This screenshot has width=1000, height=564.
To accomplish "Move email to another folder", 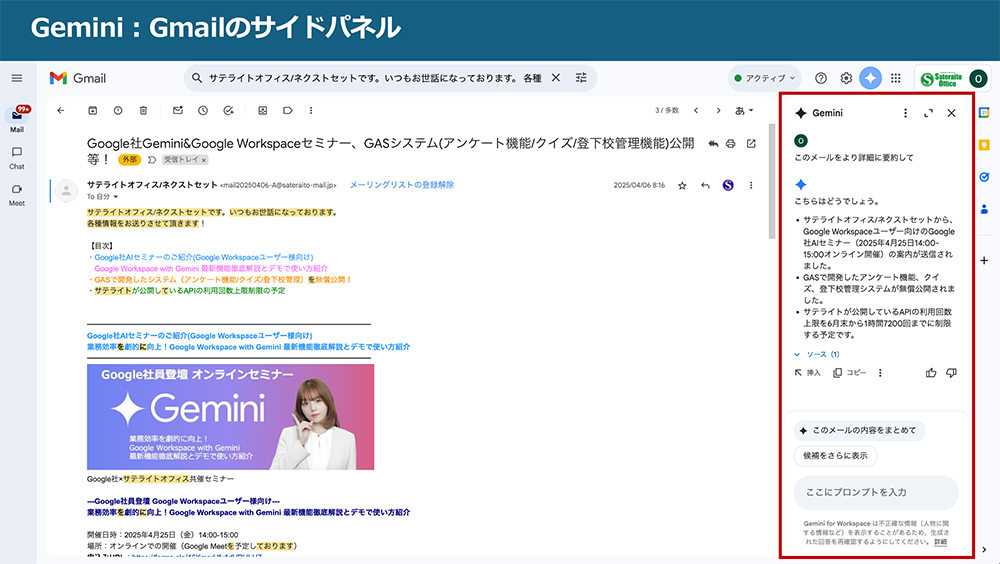I will [262, 110].
